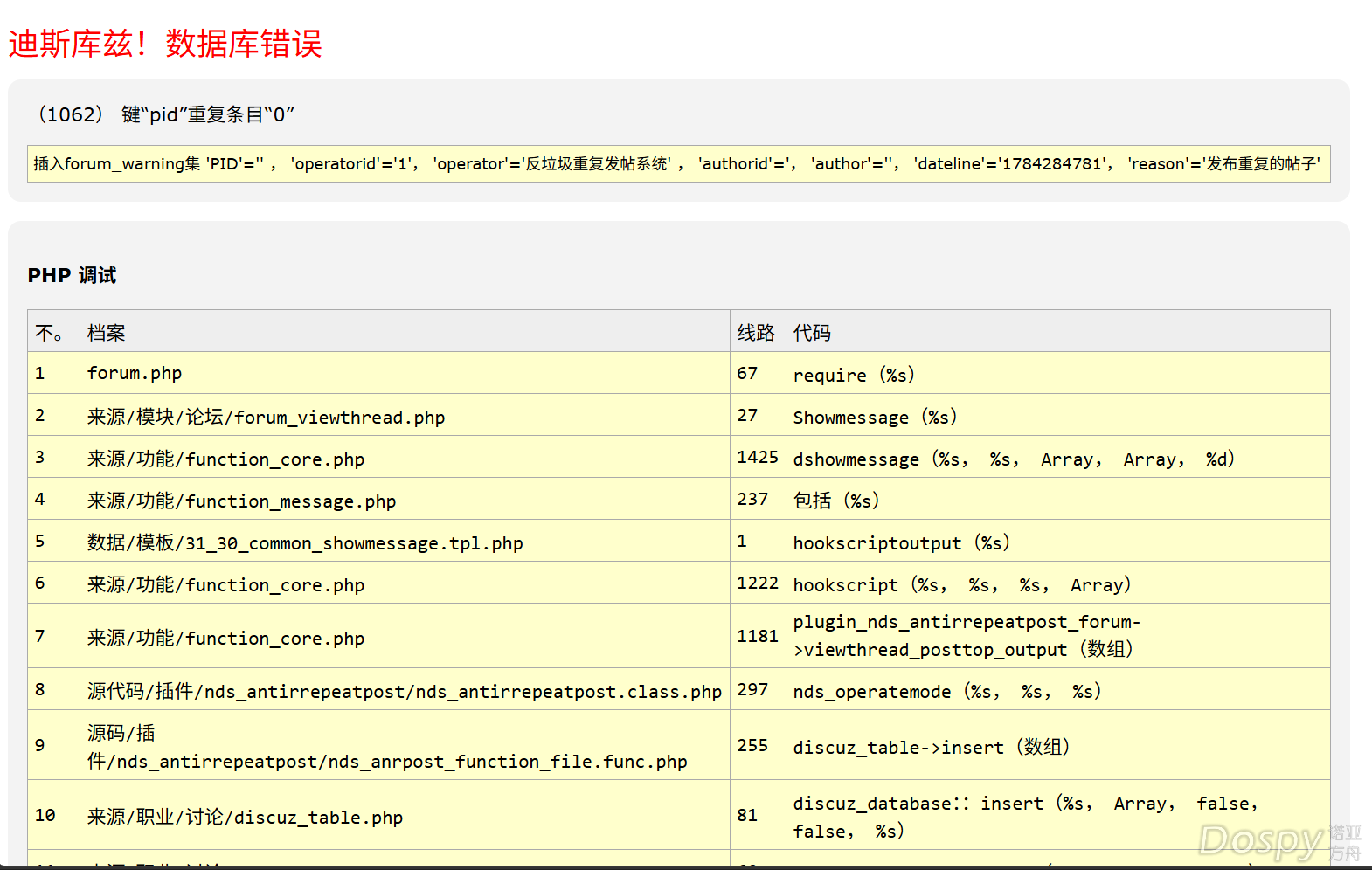Click the 档案 column header

click(x=405, y=332)
